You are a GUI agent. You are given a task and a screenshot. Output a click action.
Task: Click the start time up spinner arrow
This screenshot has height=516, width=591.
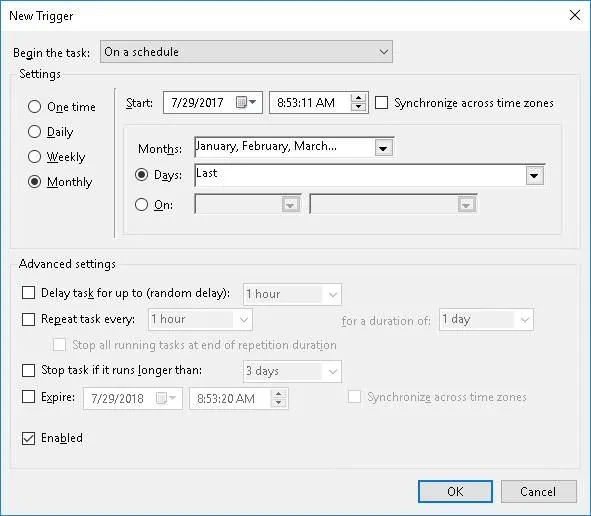point(358,98)
